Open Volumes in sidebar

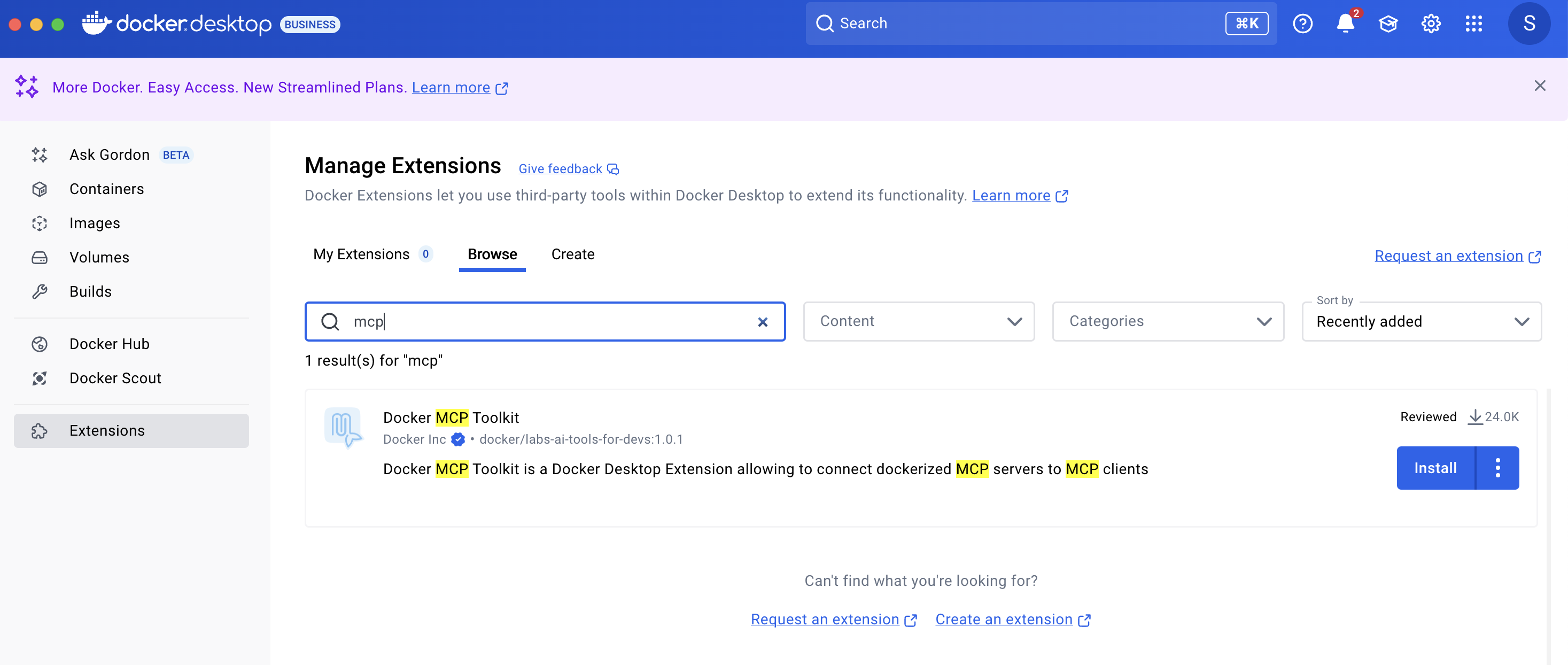point(131,257)
